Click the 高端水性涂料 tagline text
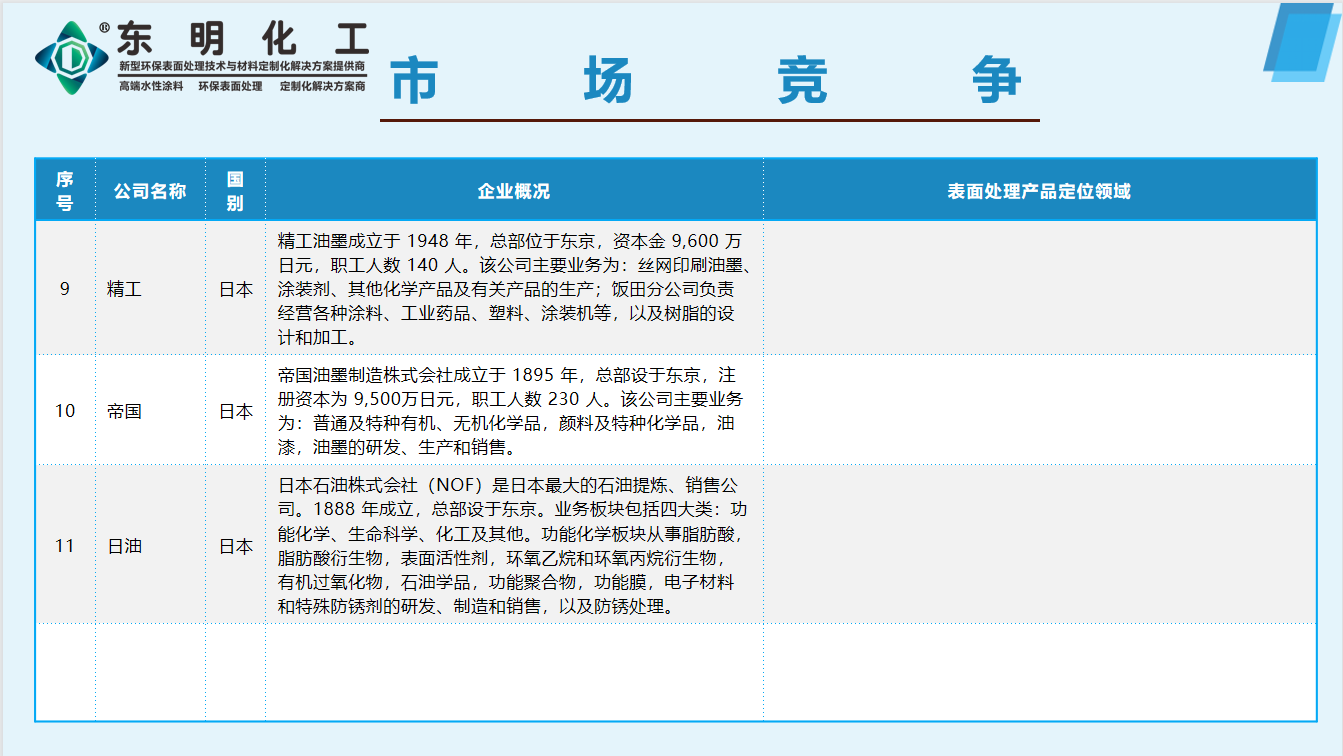This screenshot has width=1343, height=756. pos(151,86)
